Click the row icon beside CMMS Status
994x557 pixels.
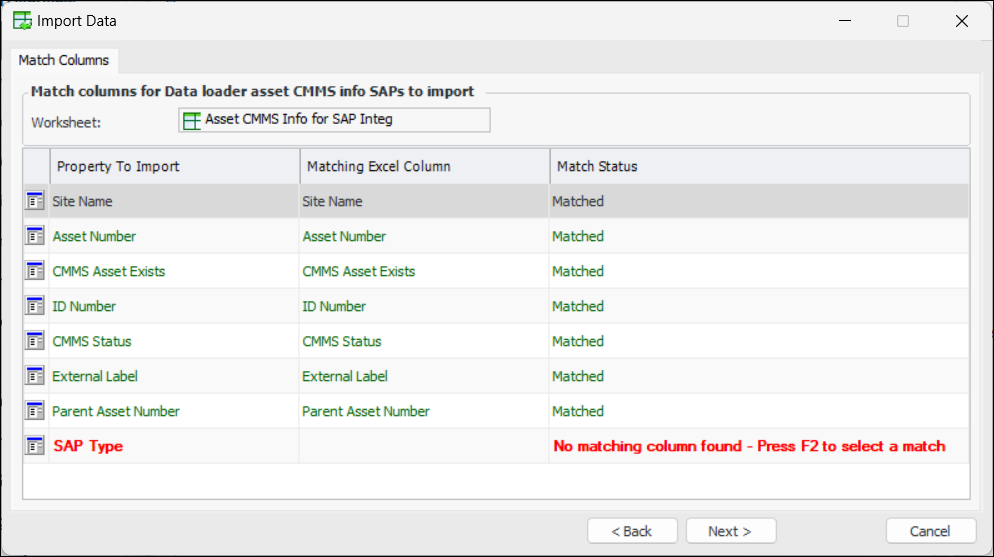tap(35, 341)
